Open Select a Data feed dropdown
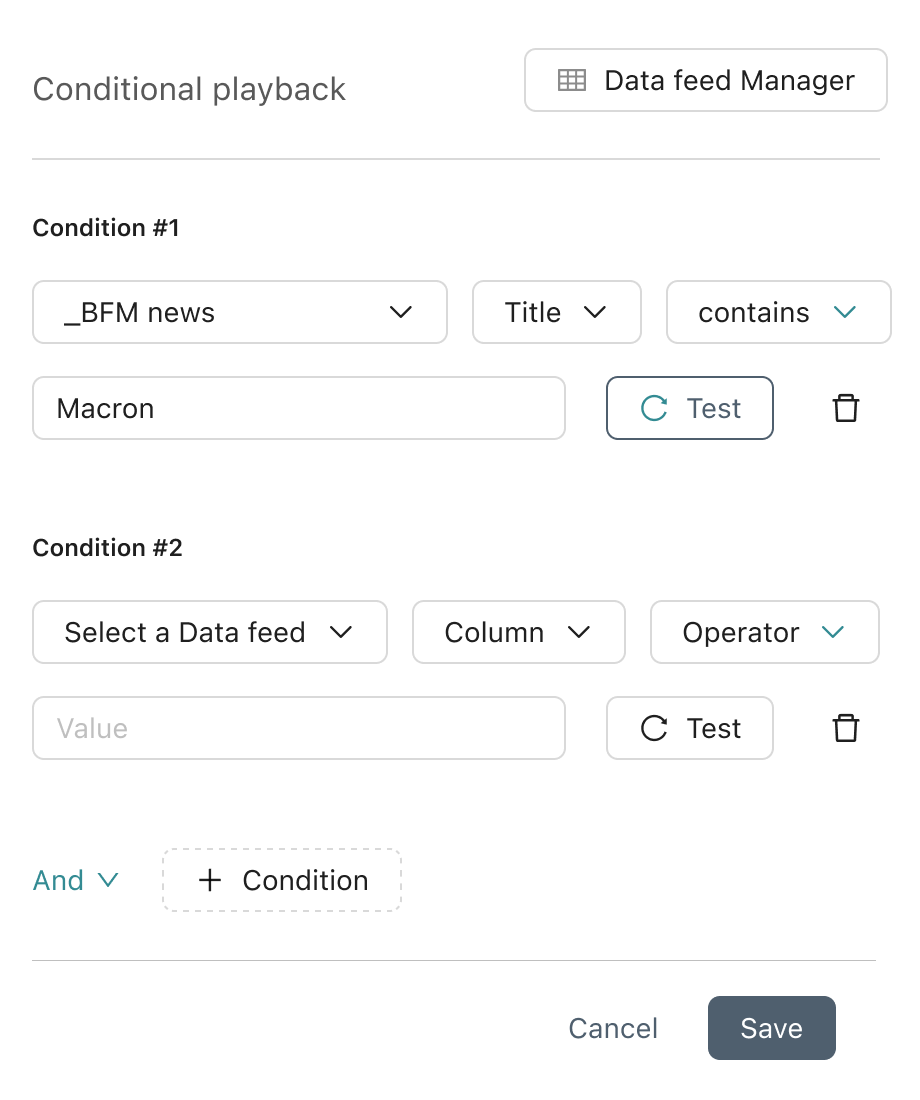The width and height of the screenshot is (920, 1100). (210, 632)
